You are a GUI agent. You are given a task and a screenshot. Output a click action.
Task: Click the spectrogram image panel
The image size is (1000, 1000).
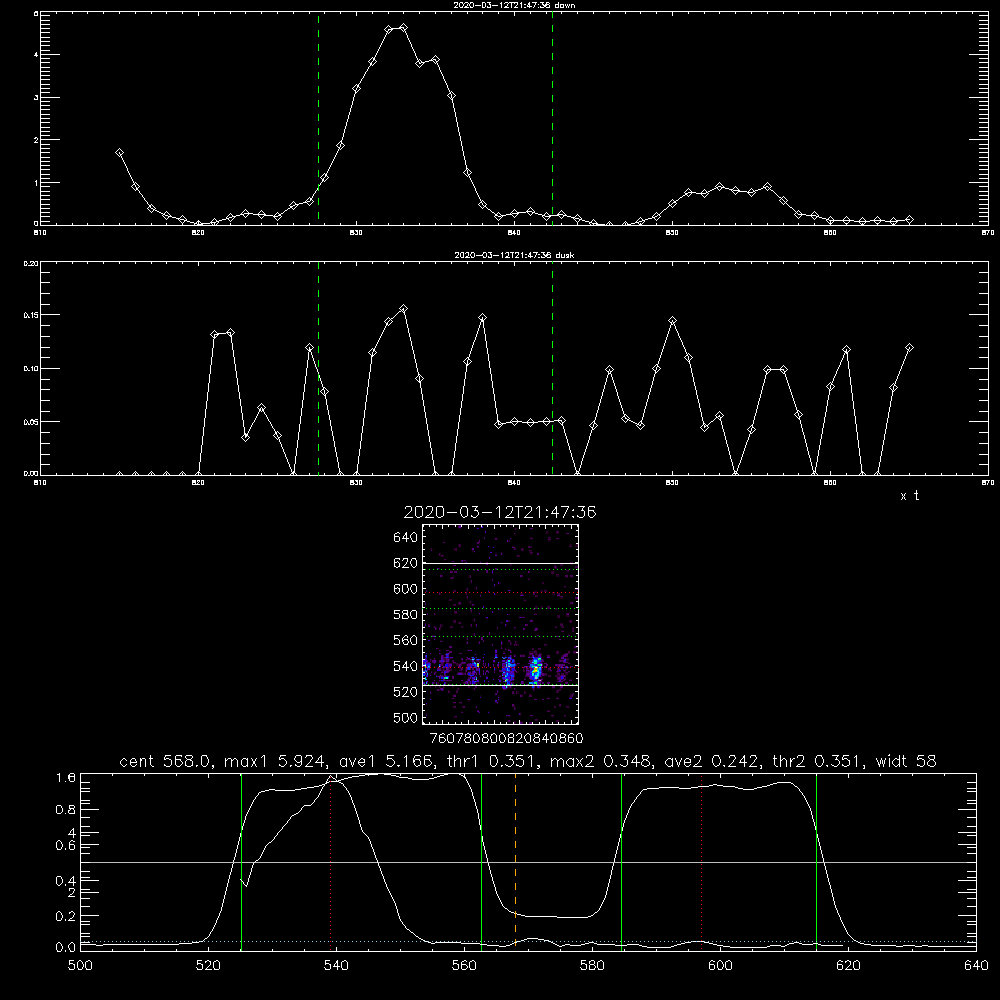click(x=501, y=624)
